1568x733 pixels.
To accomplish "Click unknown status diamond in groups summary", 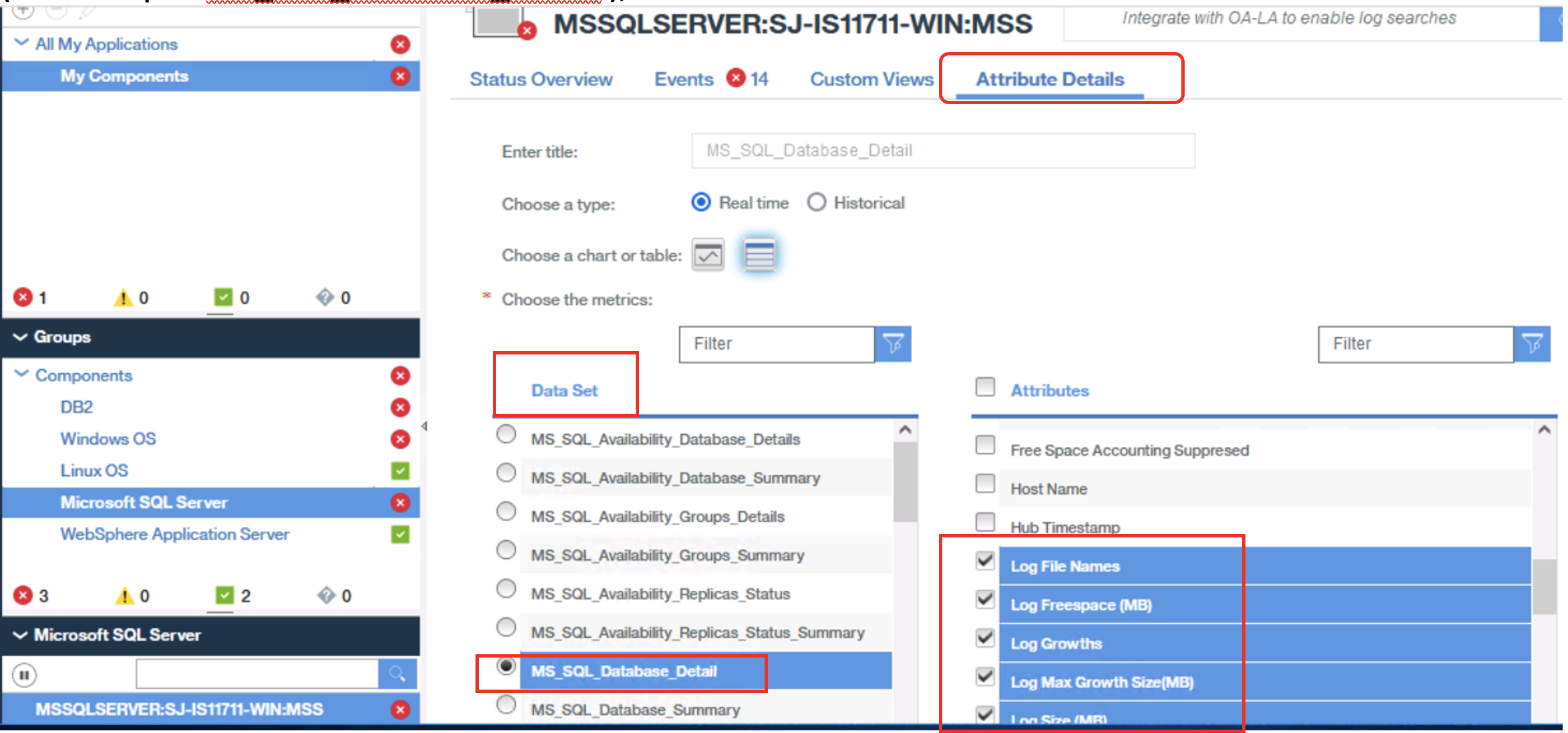I will point(326,595).
